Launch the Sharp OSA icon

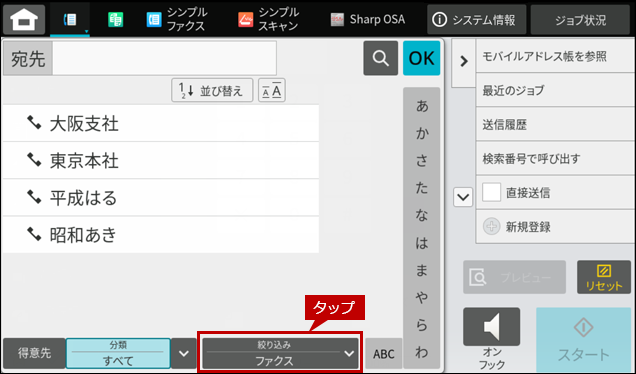(367, 19)
